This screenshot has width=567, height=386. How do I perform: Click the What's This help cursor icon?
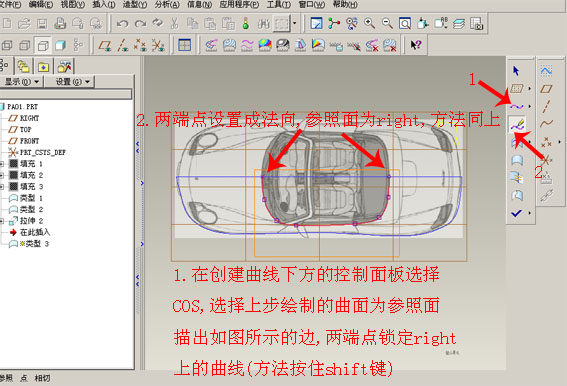coord(416,45)
